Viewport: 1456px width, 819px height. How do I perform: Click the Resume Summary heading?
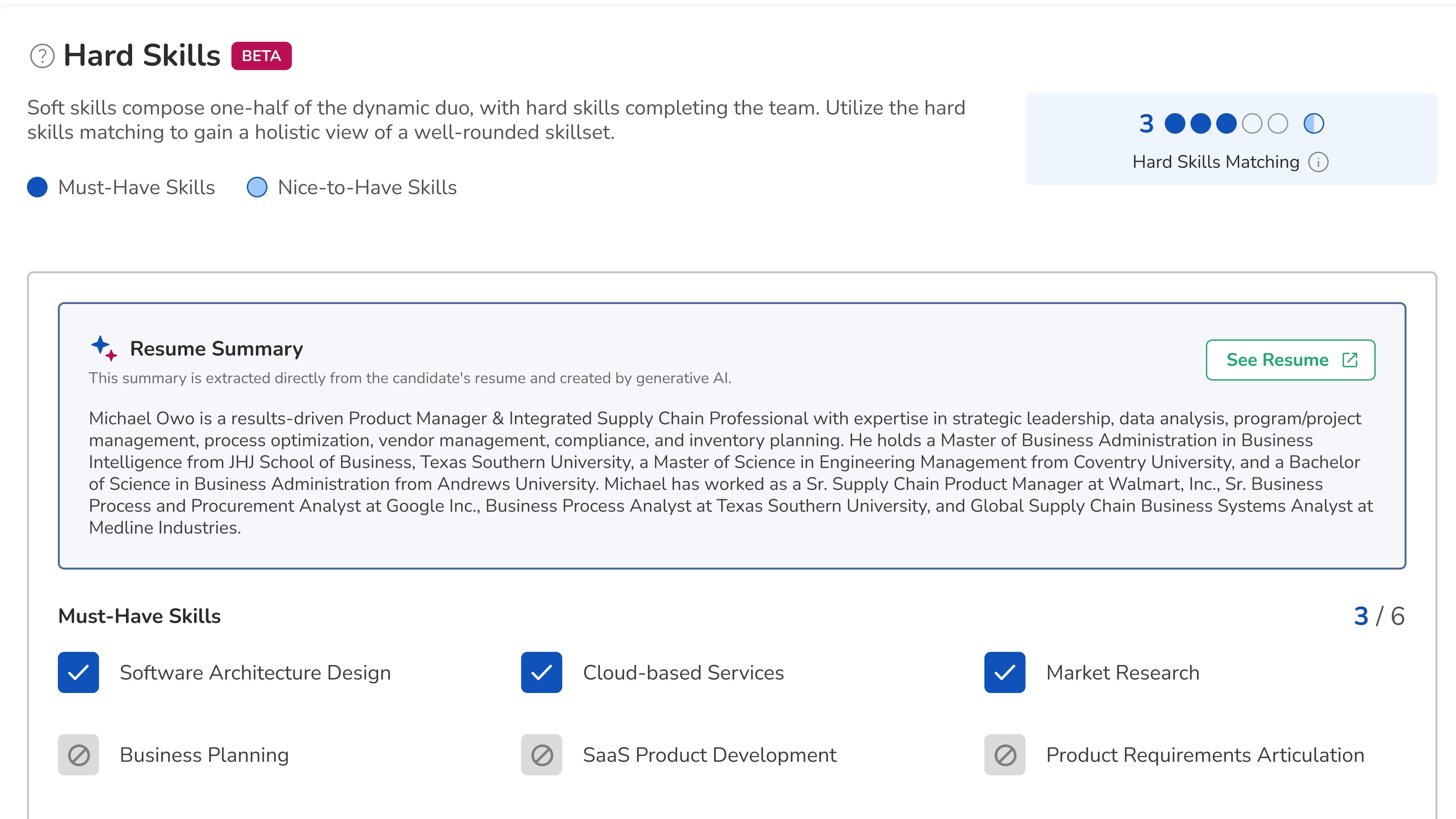217,347
